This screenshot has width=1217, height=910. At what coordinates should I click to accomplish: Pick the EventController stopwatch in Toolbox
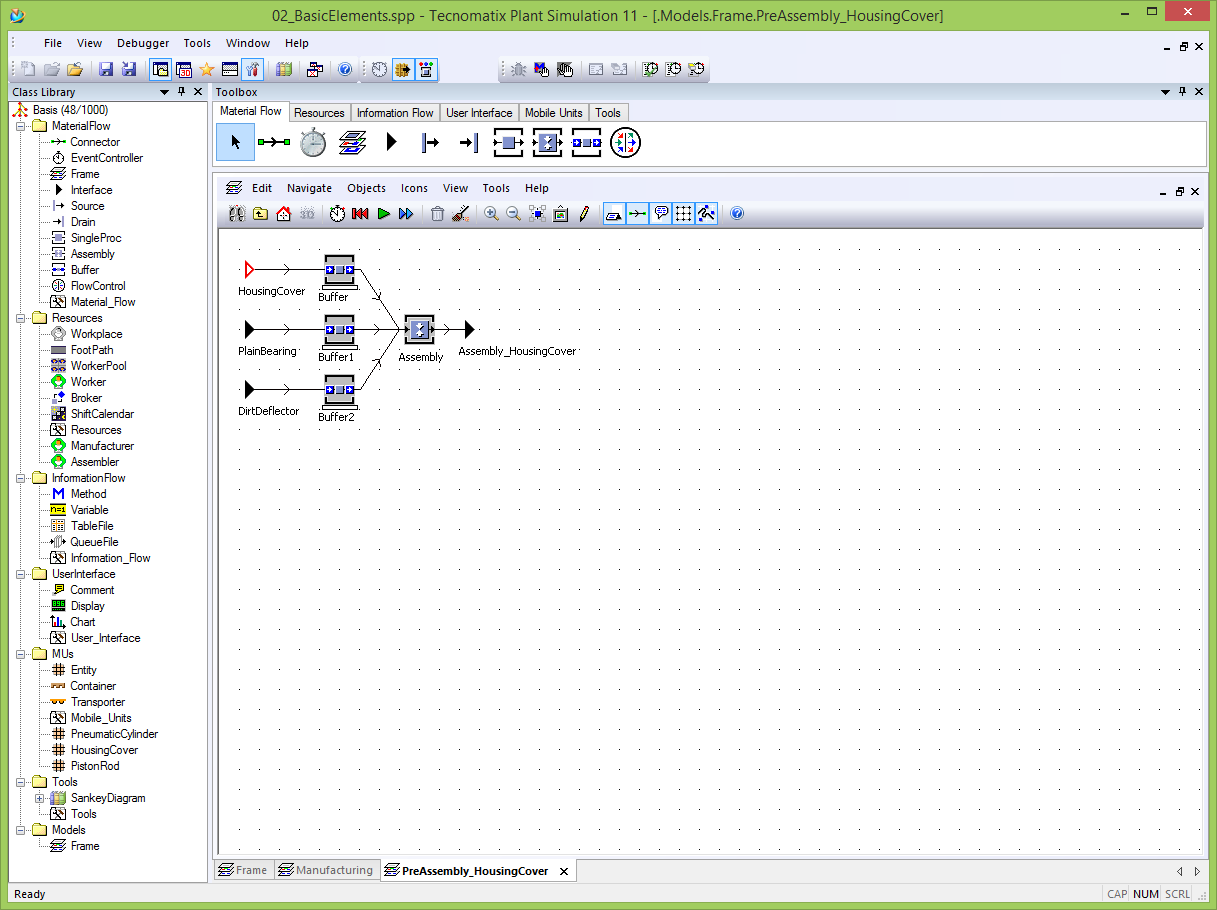point(313,143)
